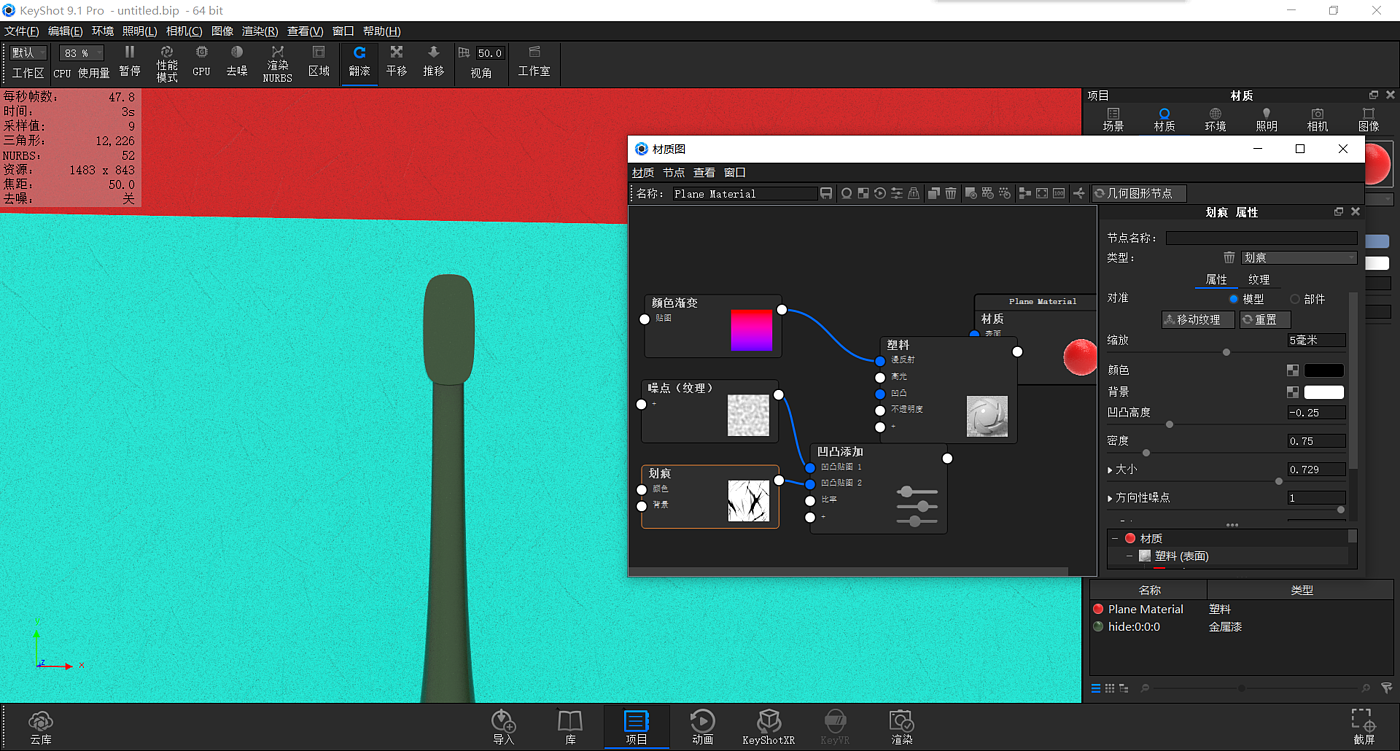Open 查看 menu in Material Graph
This screenshot has width=1400, height=751.
tap(704, 173)
